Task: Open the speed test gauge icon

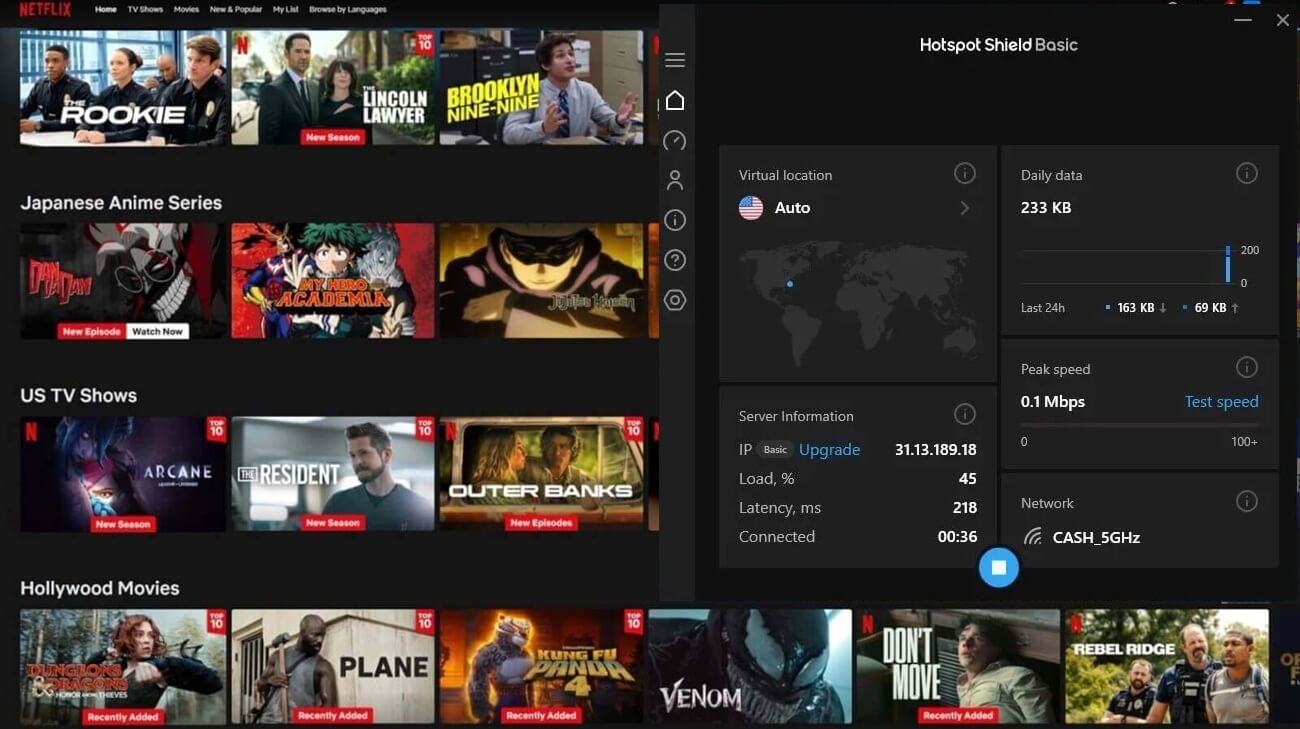Action: click(675, 141)
